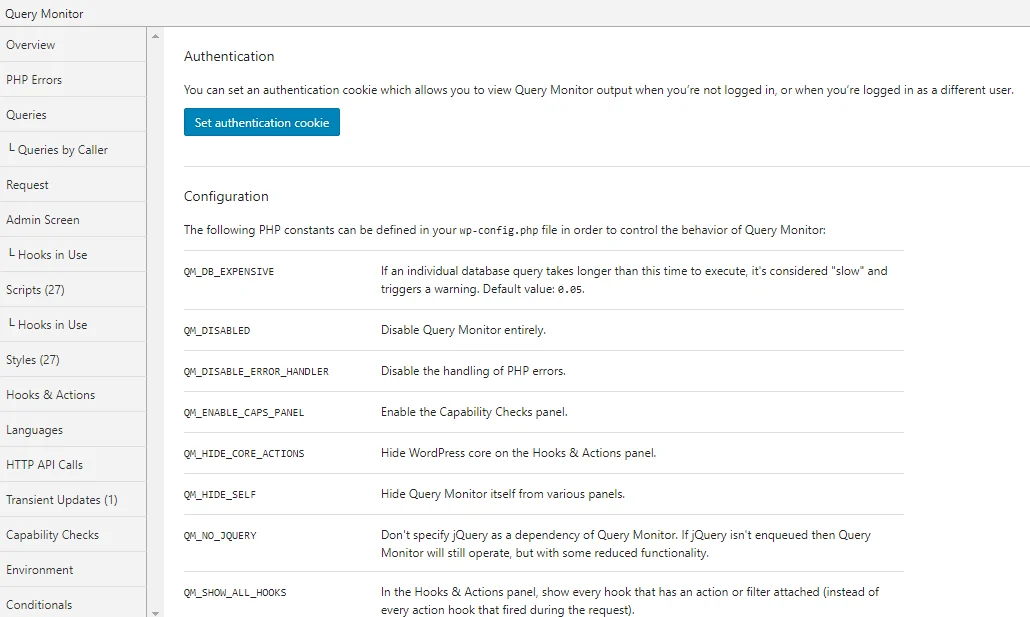1030x617 pixels.
Task: Open Styles (27) panel
Action: (73, 359)
